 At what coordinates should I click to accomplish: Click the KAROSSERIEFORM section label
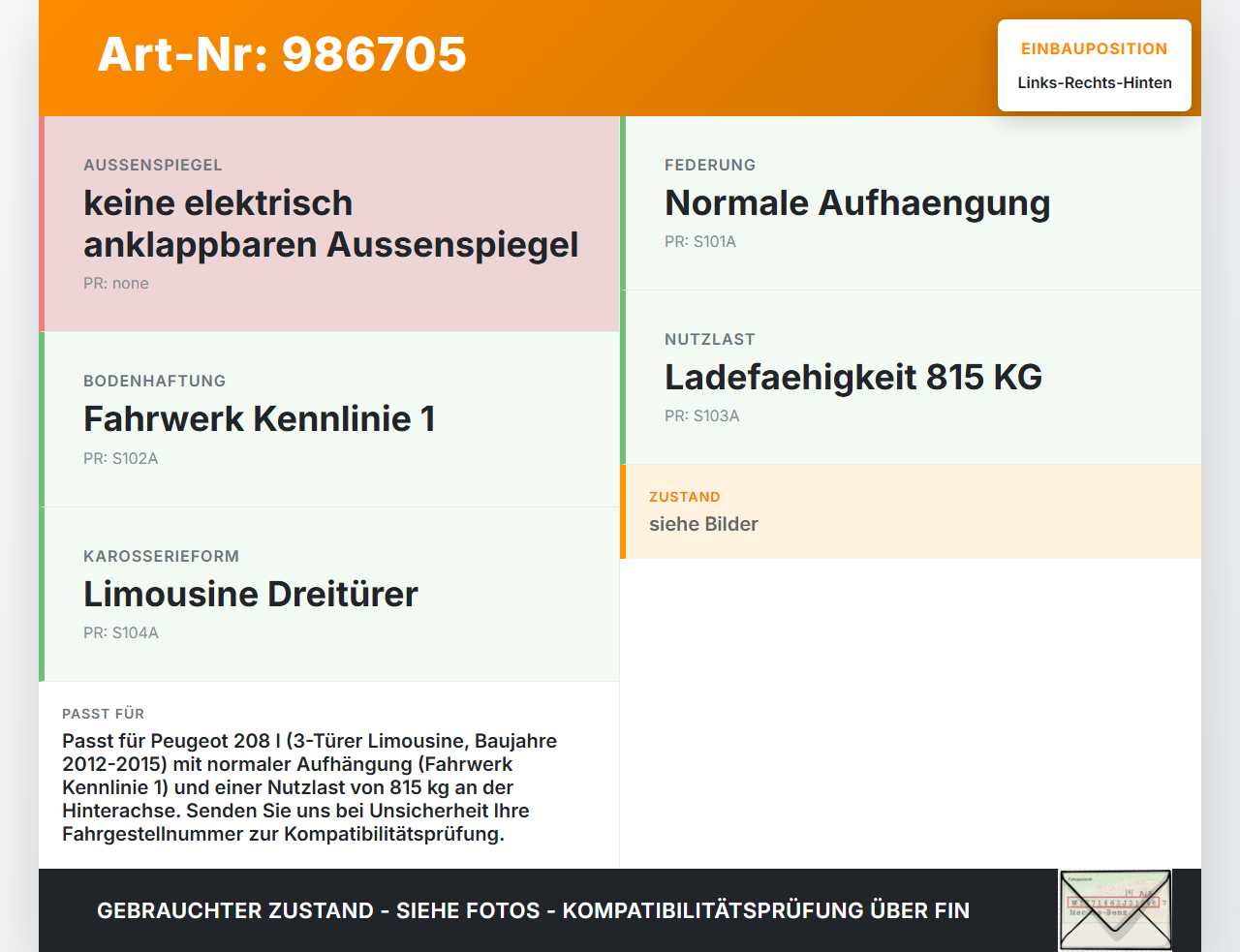point(161,556)
